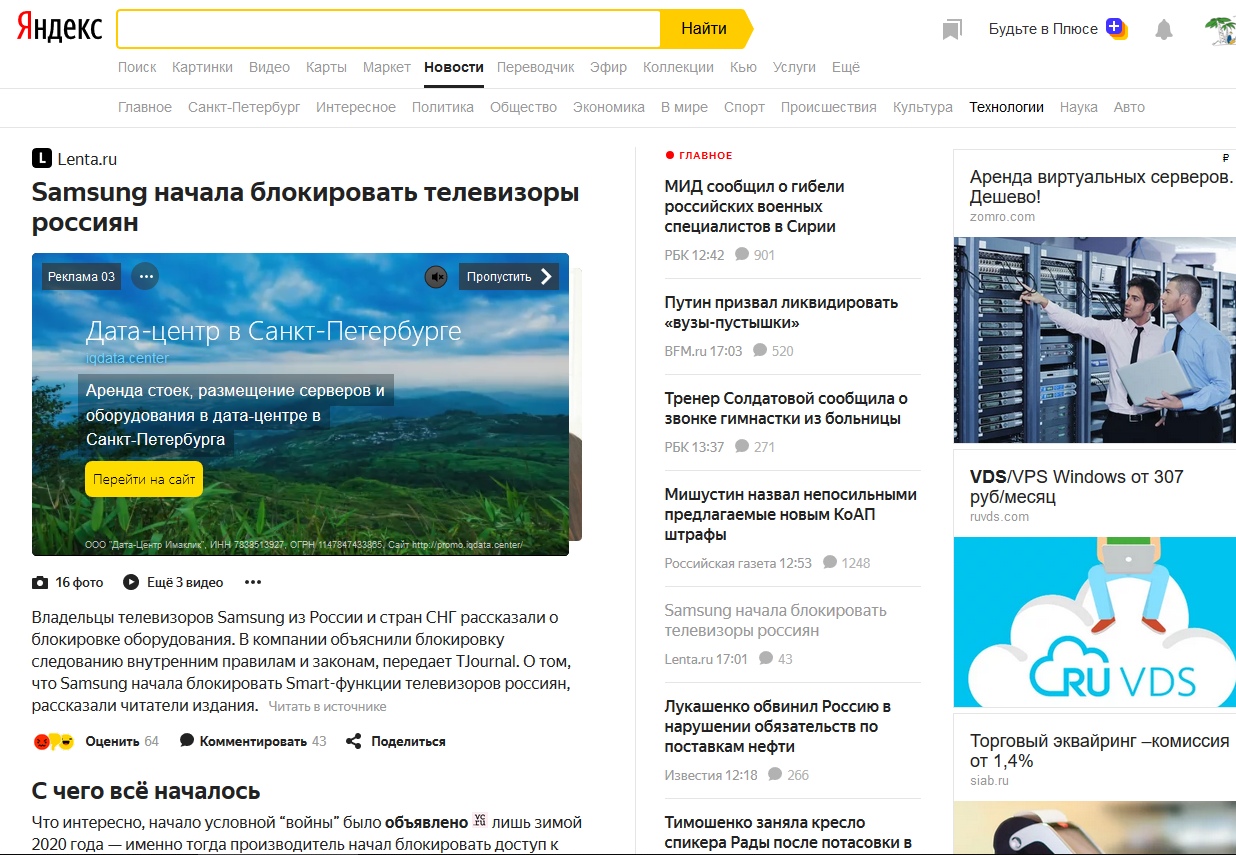Click the small source icon after the word объявлено

[479, 821]
